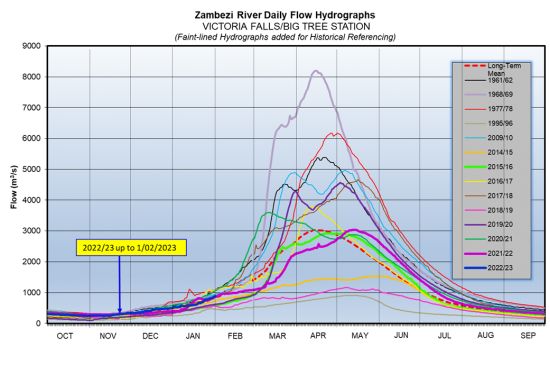Click the 5000 y-axis value
The image size is (550, 374).
[32, 169]
